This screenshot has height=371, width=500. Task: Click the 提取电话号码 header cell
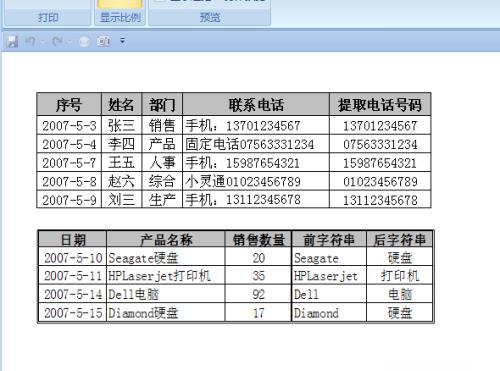380,104
